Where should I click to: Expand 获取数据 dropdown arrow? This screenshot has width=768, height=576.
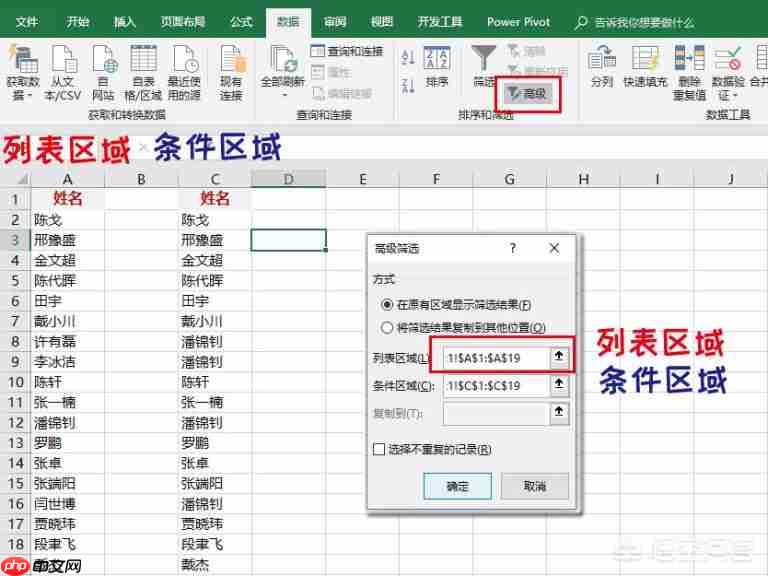coord(28,95)
